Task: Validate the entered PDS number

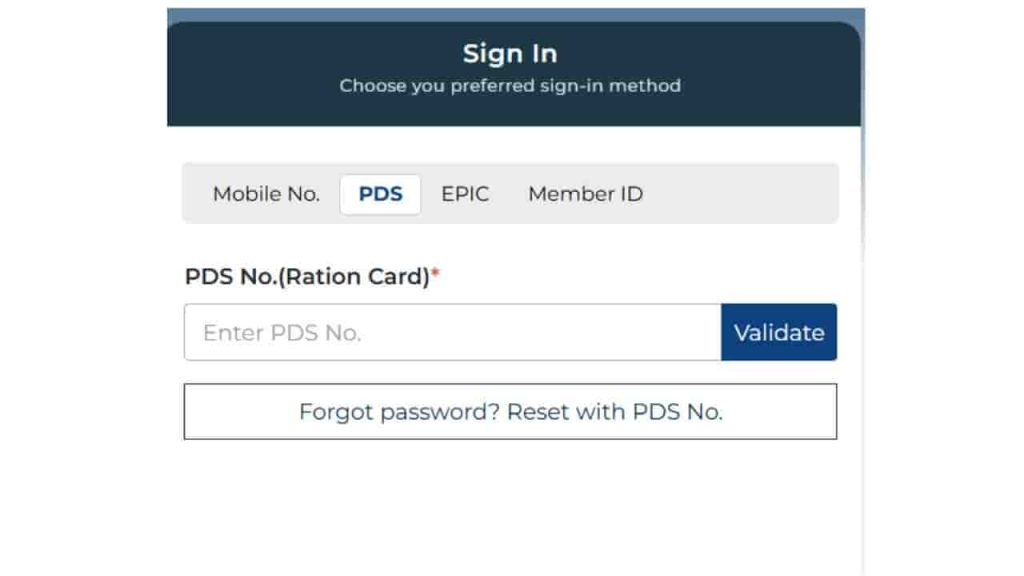Action: [x=779, y=332]
